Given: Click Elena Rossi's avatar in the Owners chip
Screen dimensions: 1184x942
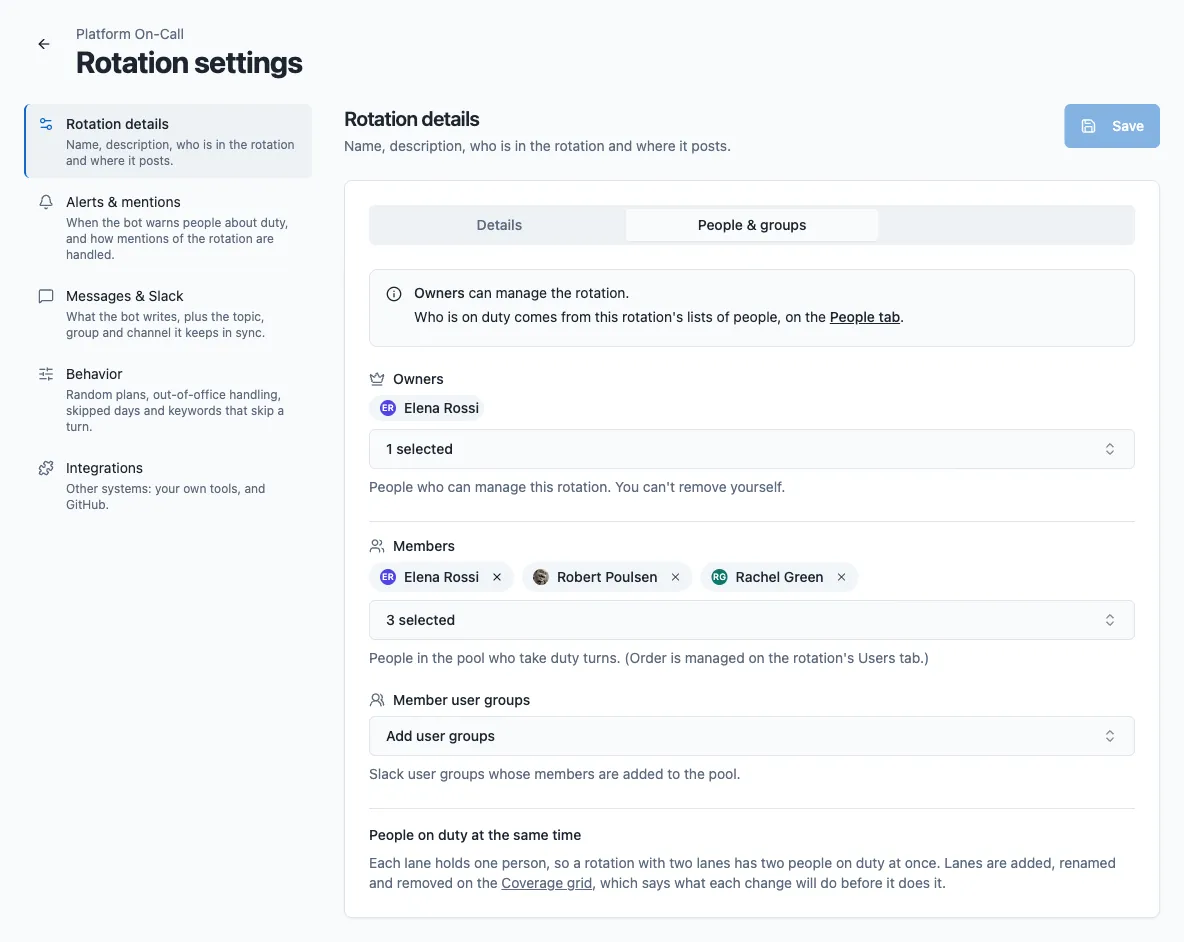Looking at the screenshot, I should 388,408.
